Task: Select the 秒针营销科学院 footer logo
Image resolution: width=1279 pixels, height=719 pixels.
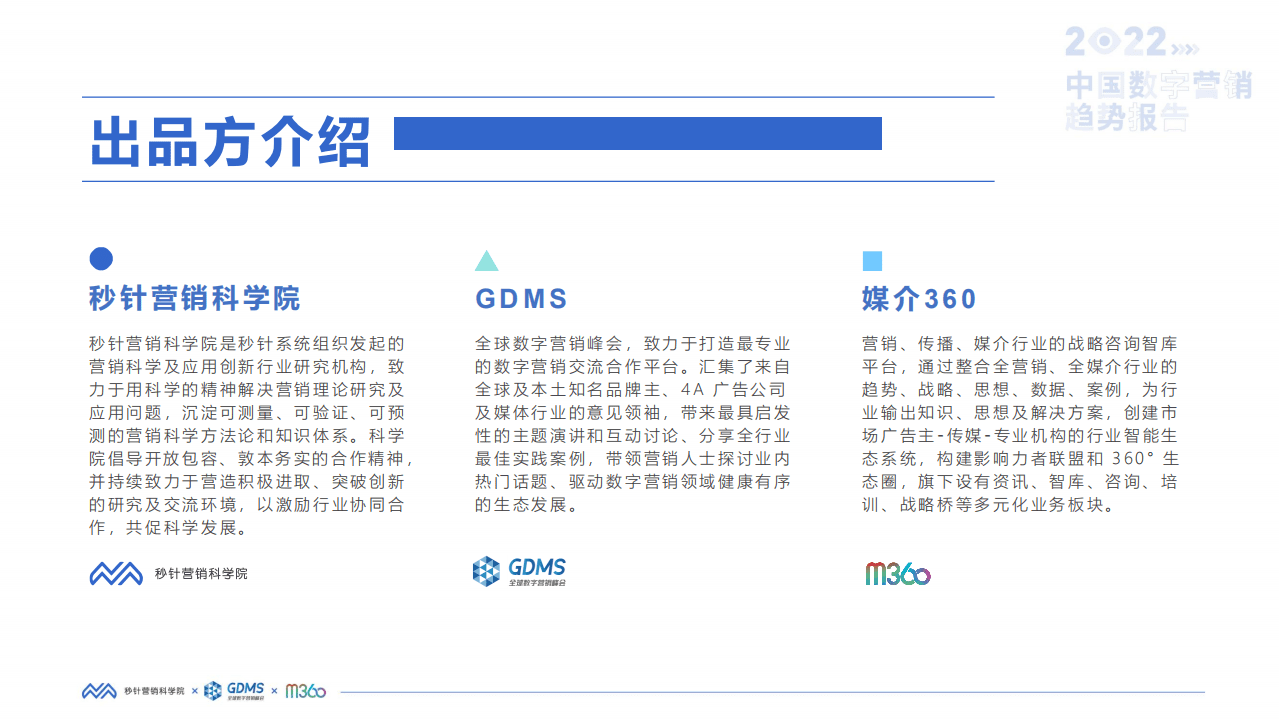Action: coord(134,690)
